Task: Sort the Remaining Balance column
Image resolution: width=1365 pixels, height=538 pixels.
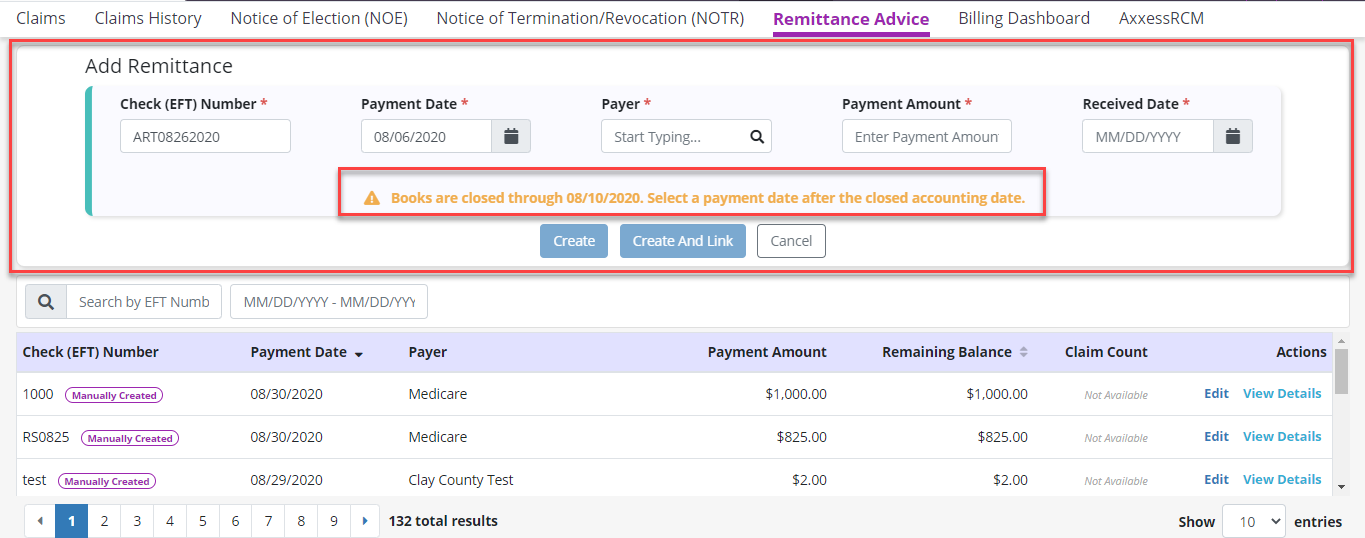Action: (x=1023, y=352)
